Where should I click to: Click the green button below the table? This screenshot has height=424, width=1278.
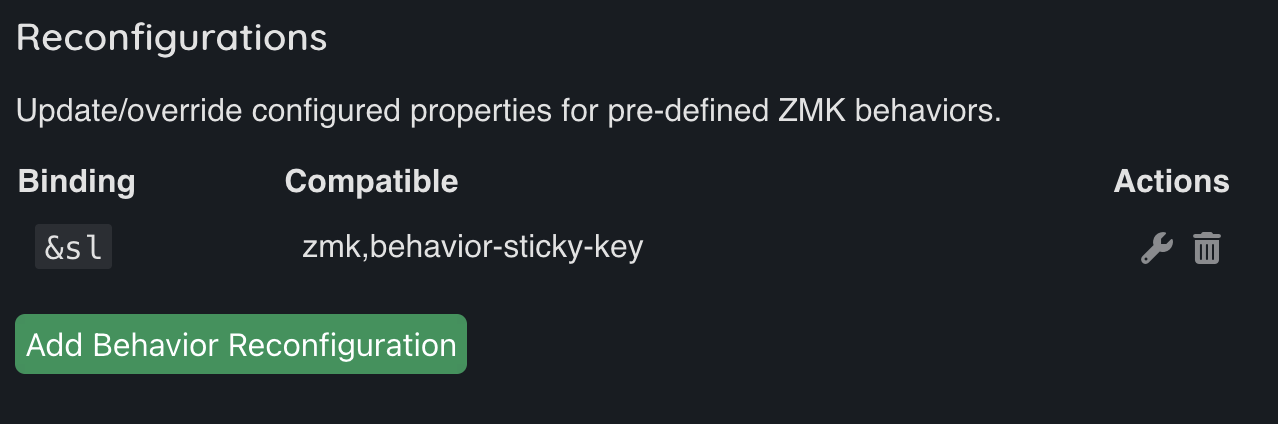[241, 344]
